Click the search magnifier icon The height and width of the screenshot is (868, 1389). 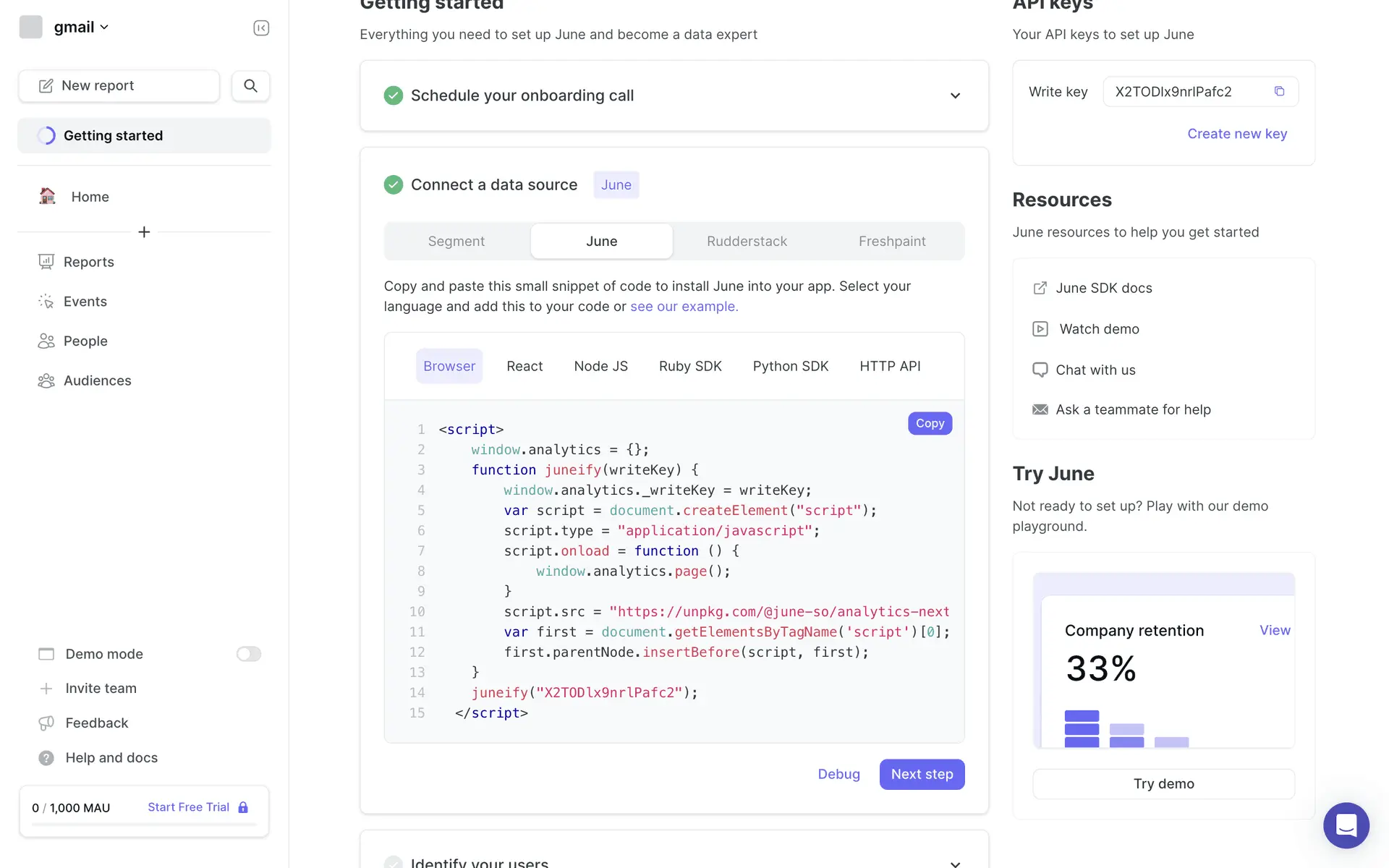tap(250, 86)
